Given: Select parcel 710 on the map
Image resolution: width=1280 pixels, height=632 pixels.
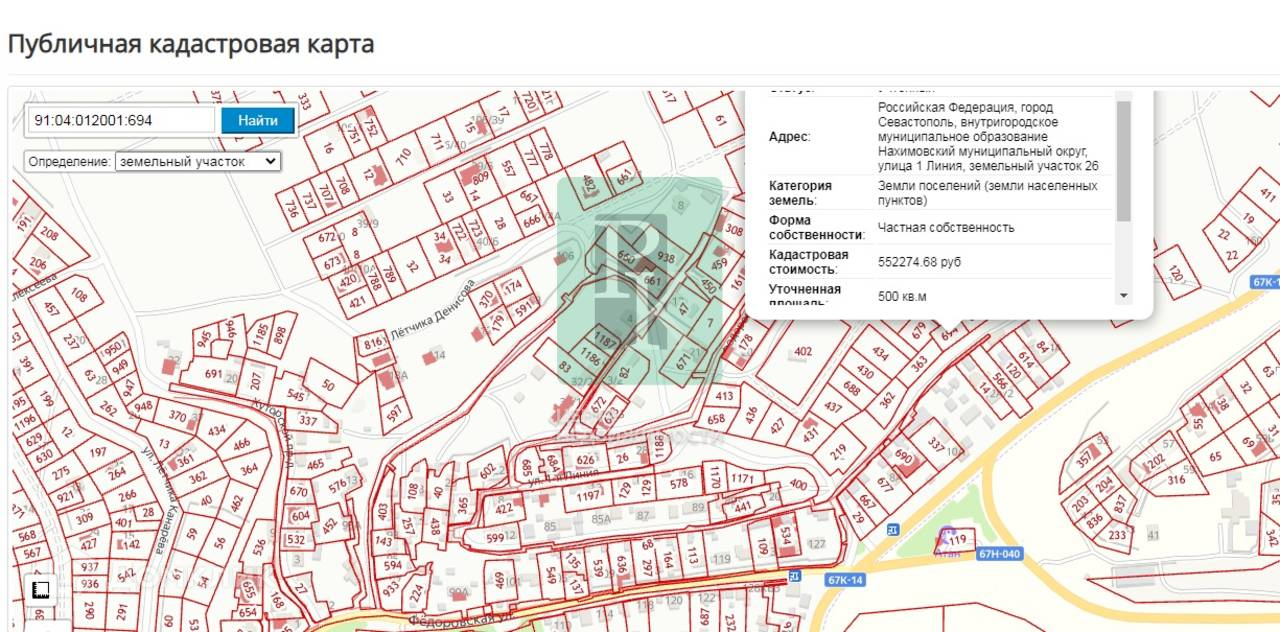Looking at the screenshot, I should 404,156.
